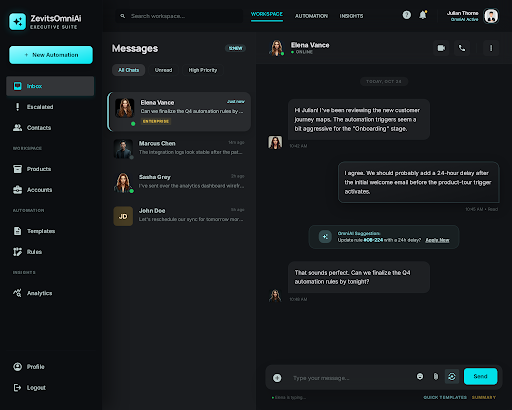
Task: Click the JD avatar for John Doe
Action: click(x=123, y=216)
